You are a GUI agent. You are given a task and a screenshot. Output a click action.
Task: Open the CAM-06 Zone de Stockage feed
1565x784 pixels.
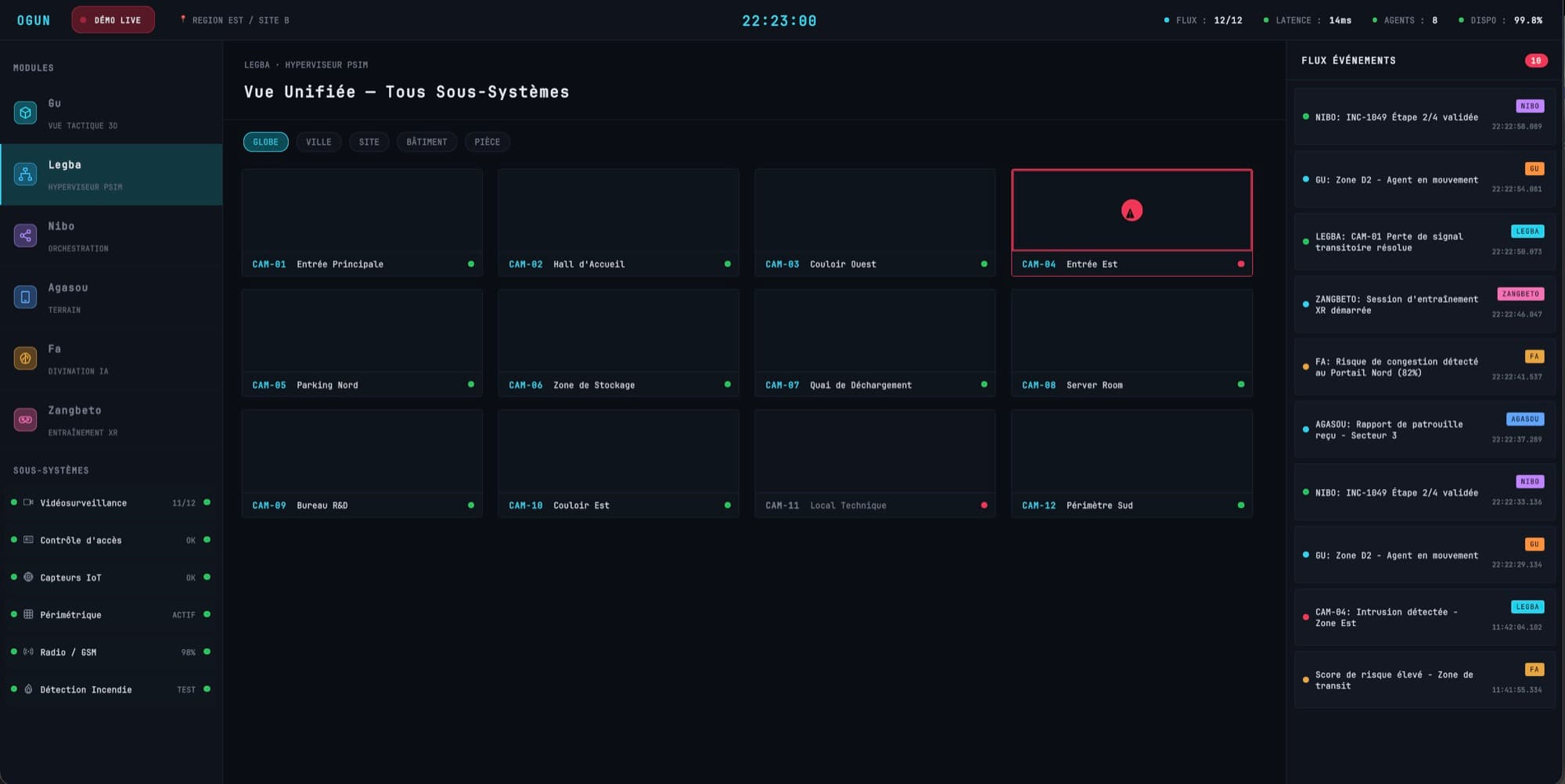pyautogui.click(x=619, y=343)
